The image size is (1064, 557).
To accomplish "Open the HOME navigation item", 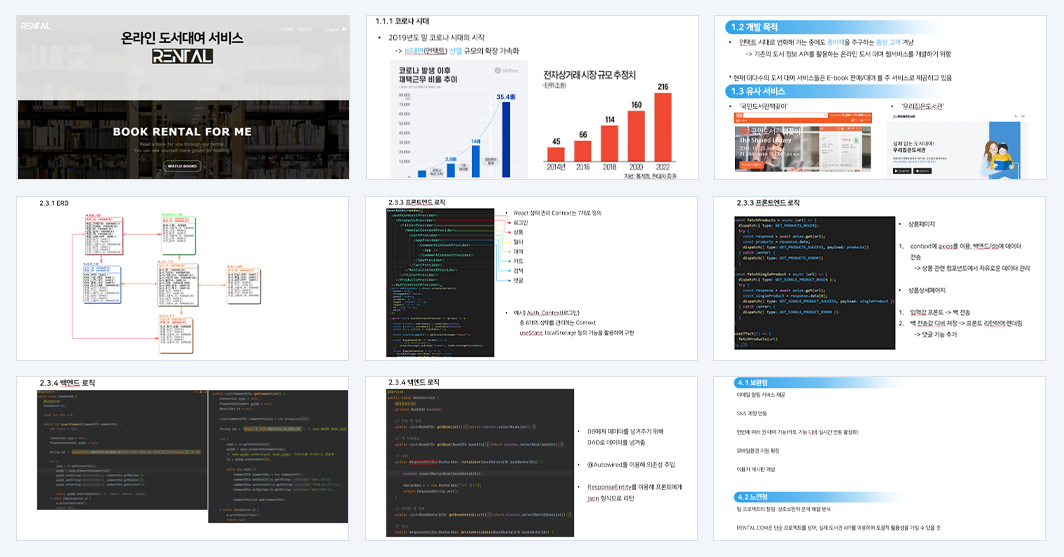I will 287,30.
